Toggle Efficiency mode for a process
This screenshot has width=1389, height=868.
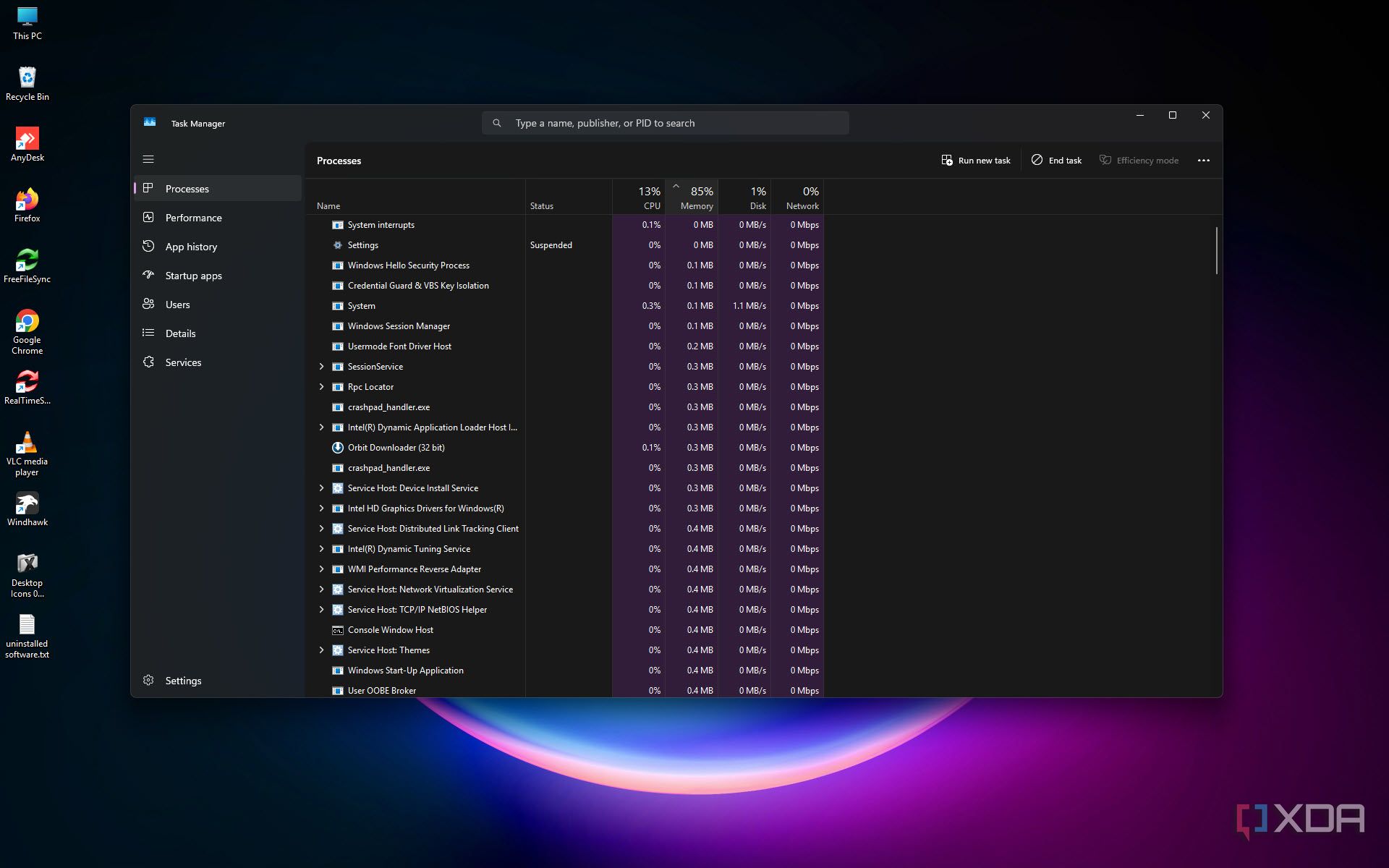[1138, 160]
